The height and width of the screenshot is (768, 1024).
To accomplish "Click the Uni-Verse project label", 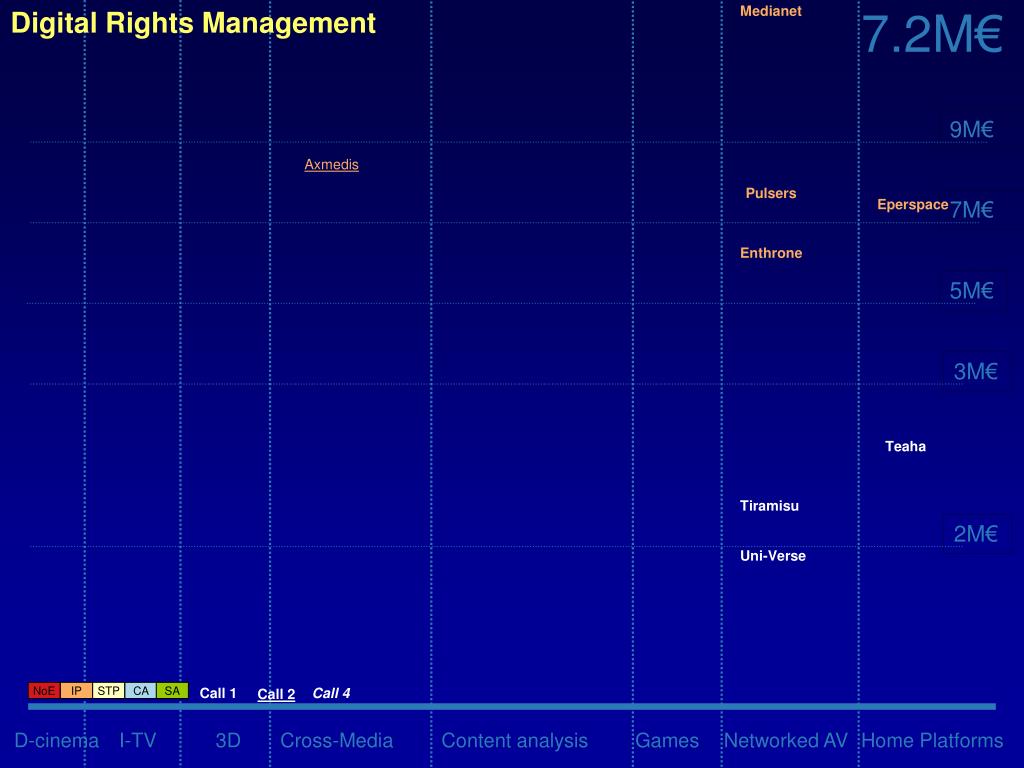I will [x=773, y=556].
